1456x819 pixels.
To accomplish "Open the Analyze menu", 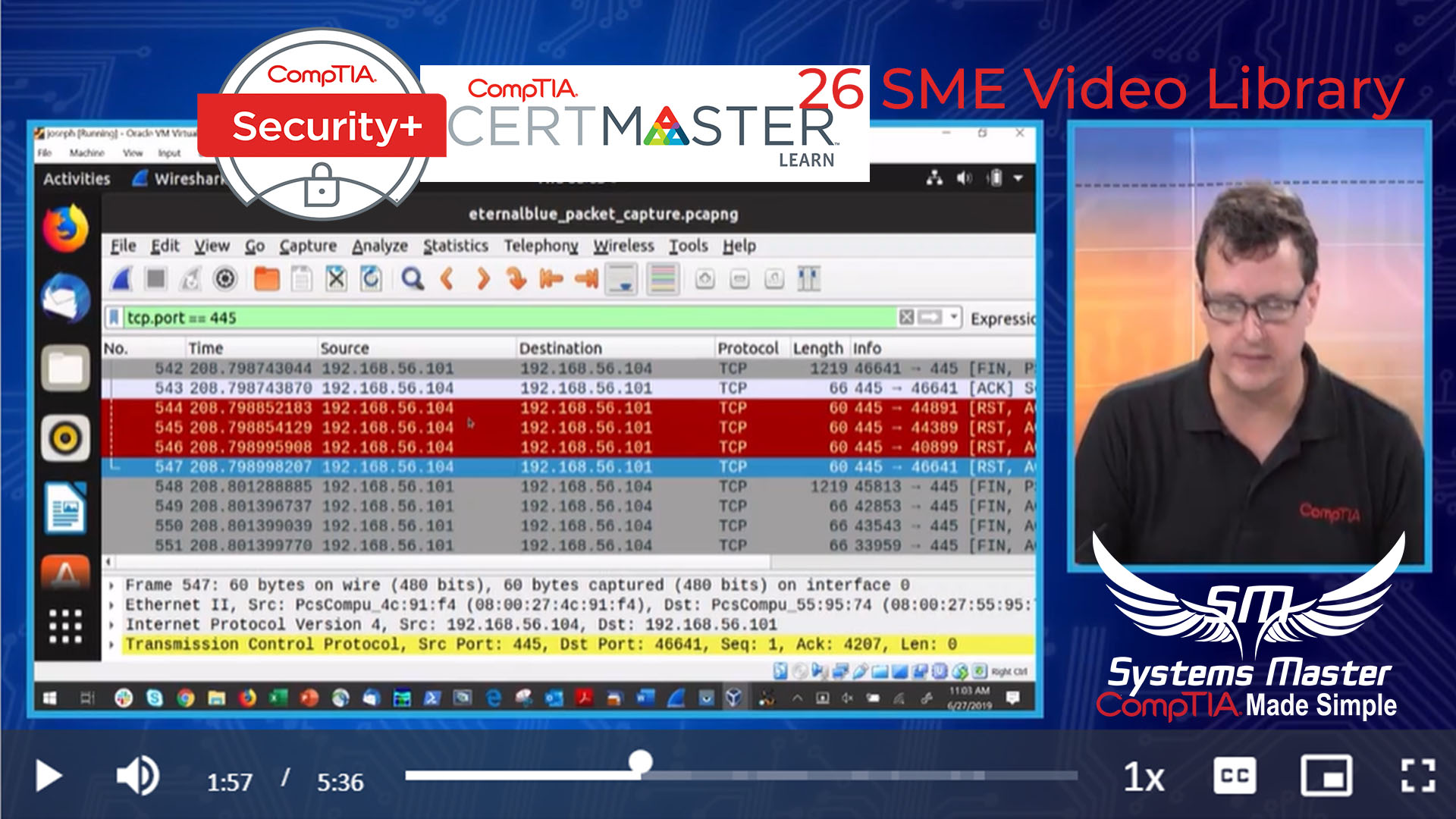I will [379, 246].
